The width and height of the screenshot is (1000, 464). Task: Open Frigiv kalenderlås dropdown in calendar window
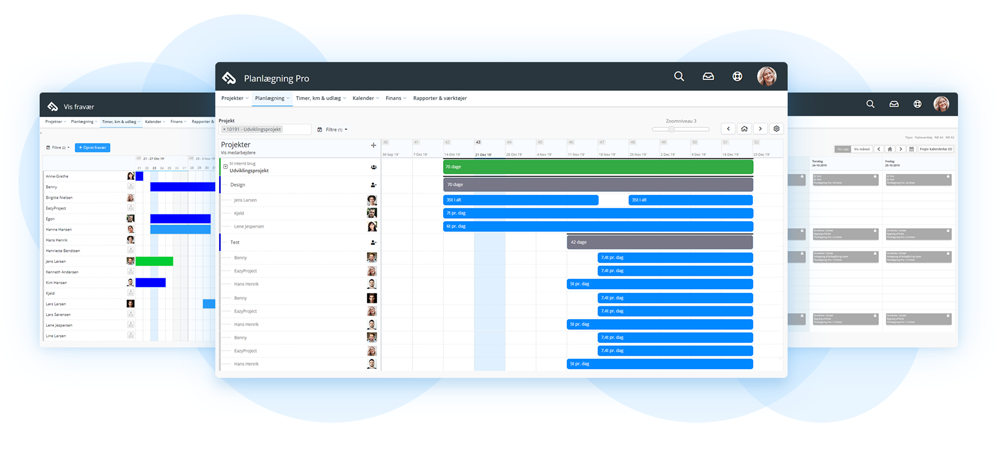pos(936,149)
